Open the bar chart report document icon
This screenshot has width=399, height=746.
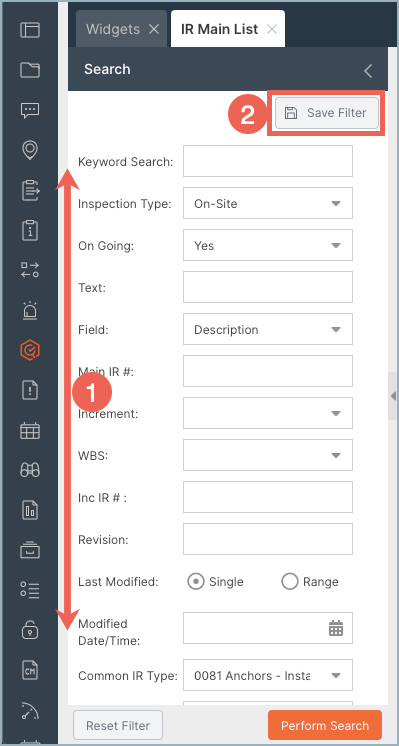(x=30, y=510)
